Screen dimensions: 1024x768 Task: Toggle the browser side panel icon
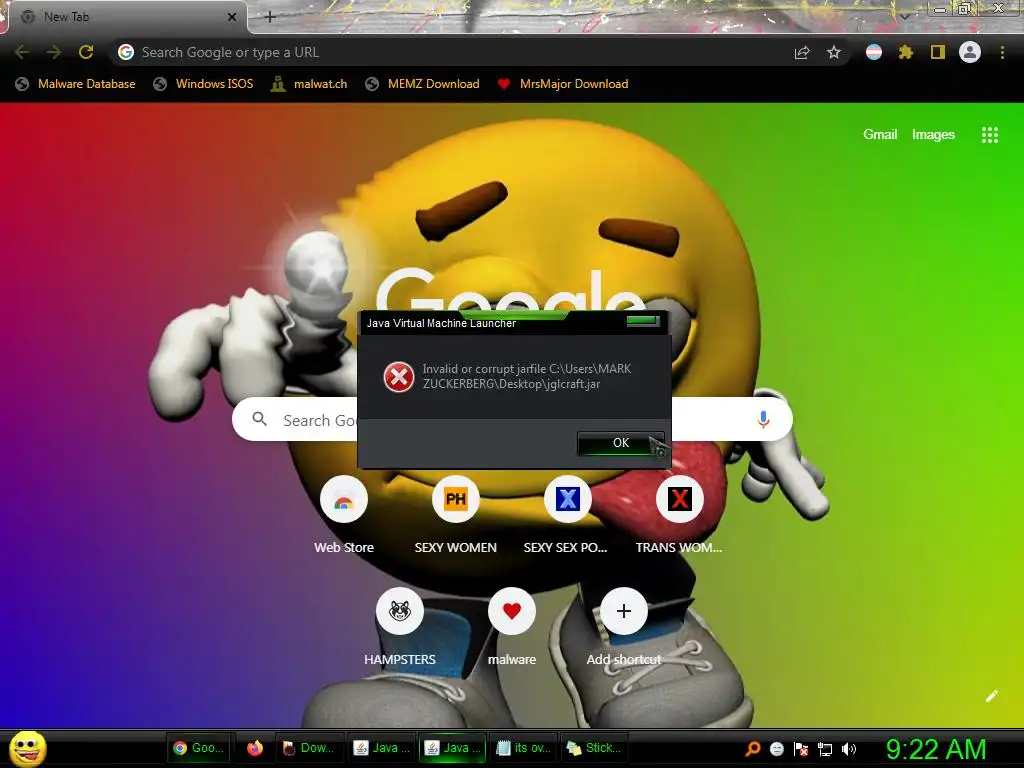coord(938,52)
